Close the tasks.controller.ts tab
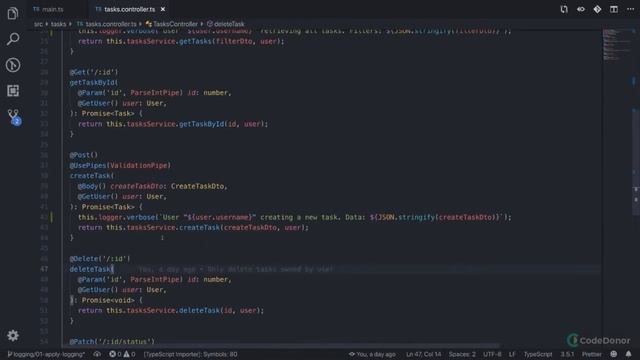Screen dimensions: 640x360 click(x=163, y=9)
